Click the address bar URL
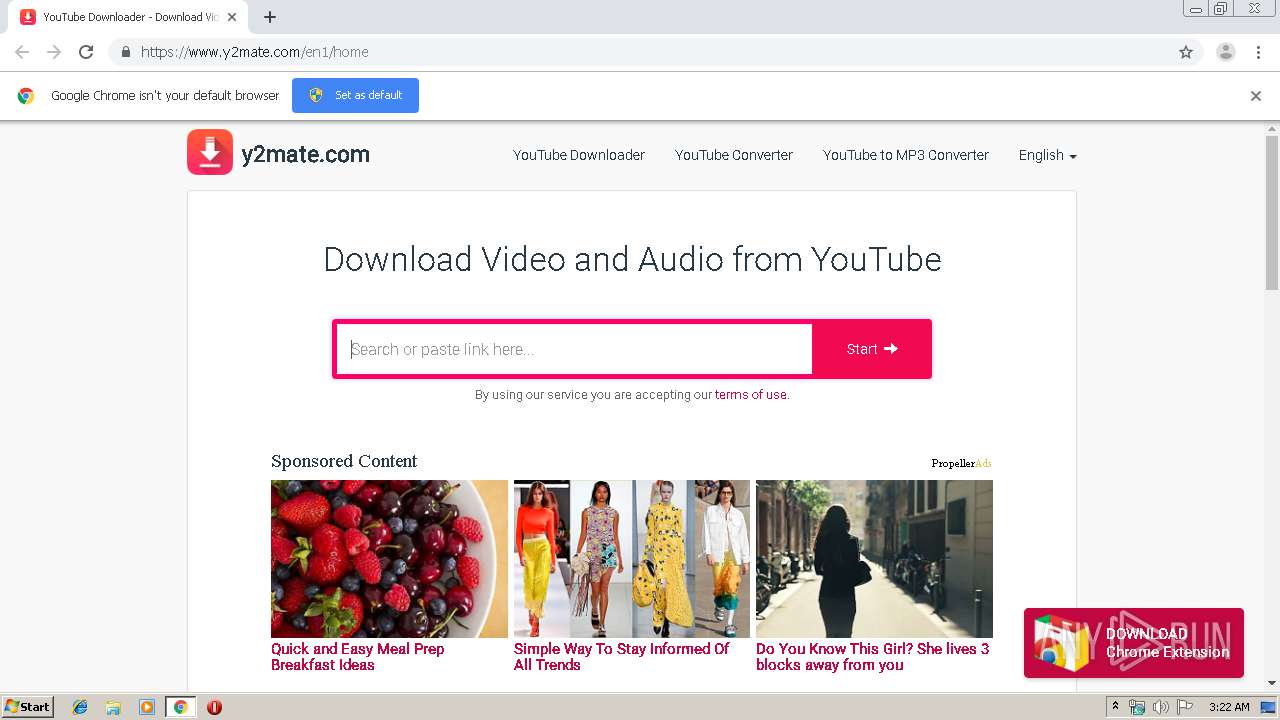Image resolution: width=1280 pixels, height=720 pixels. pyautogui.click(x=254, y=52)
